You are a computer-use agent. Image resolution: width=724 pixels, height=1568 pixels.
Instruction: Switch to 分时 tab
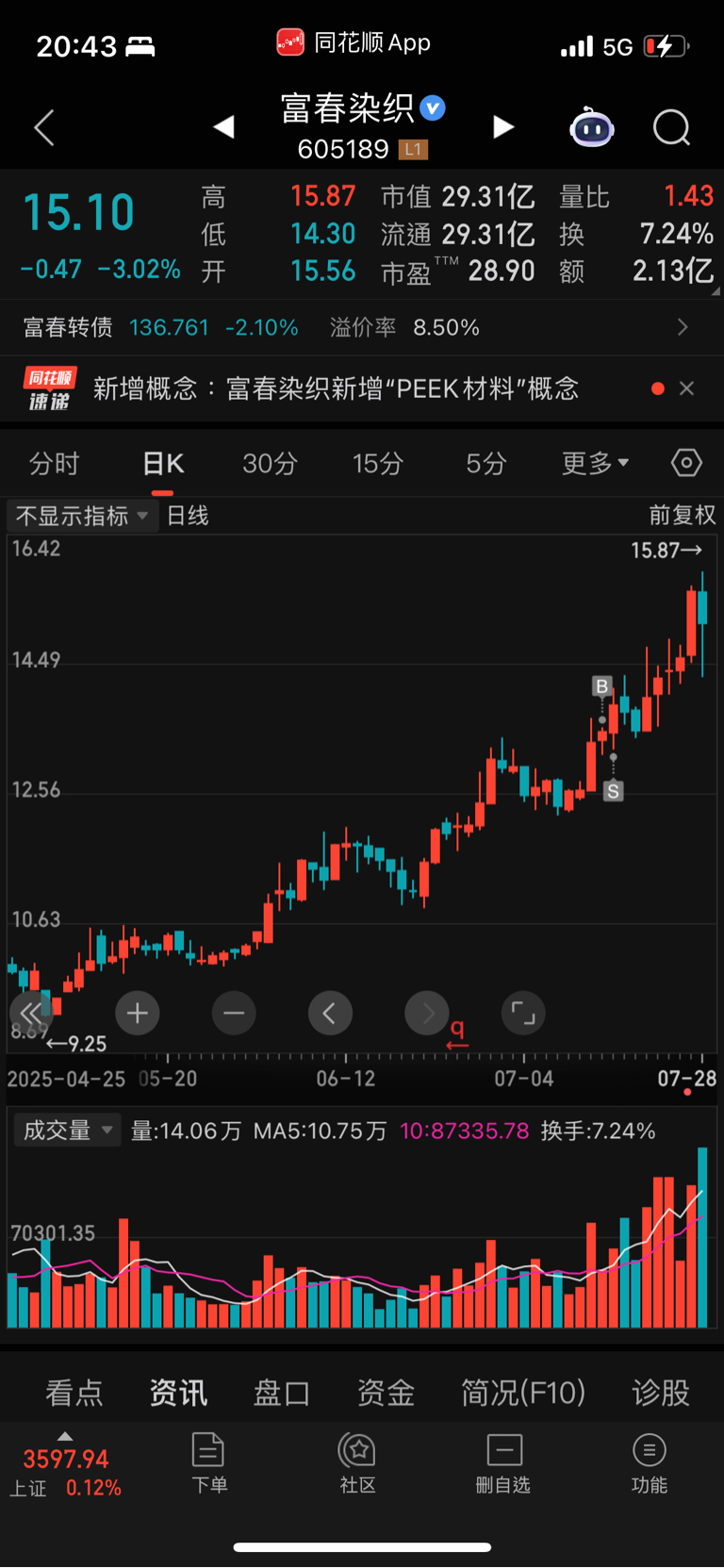pyautogui.click(x=54, y=463)
